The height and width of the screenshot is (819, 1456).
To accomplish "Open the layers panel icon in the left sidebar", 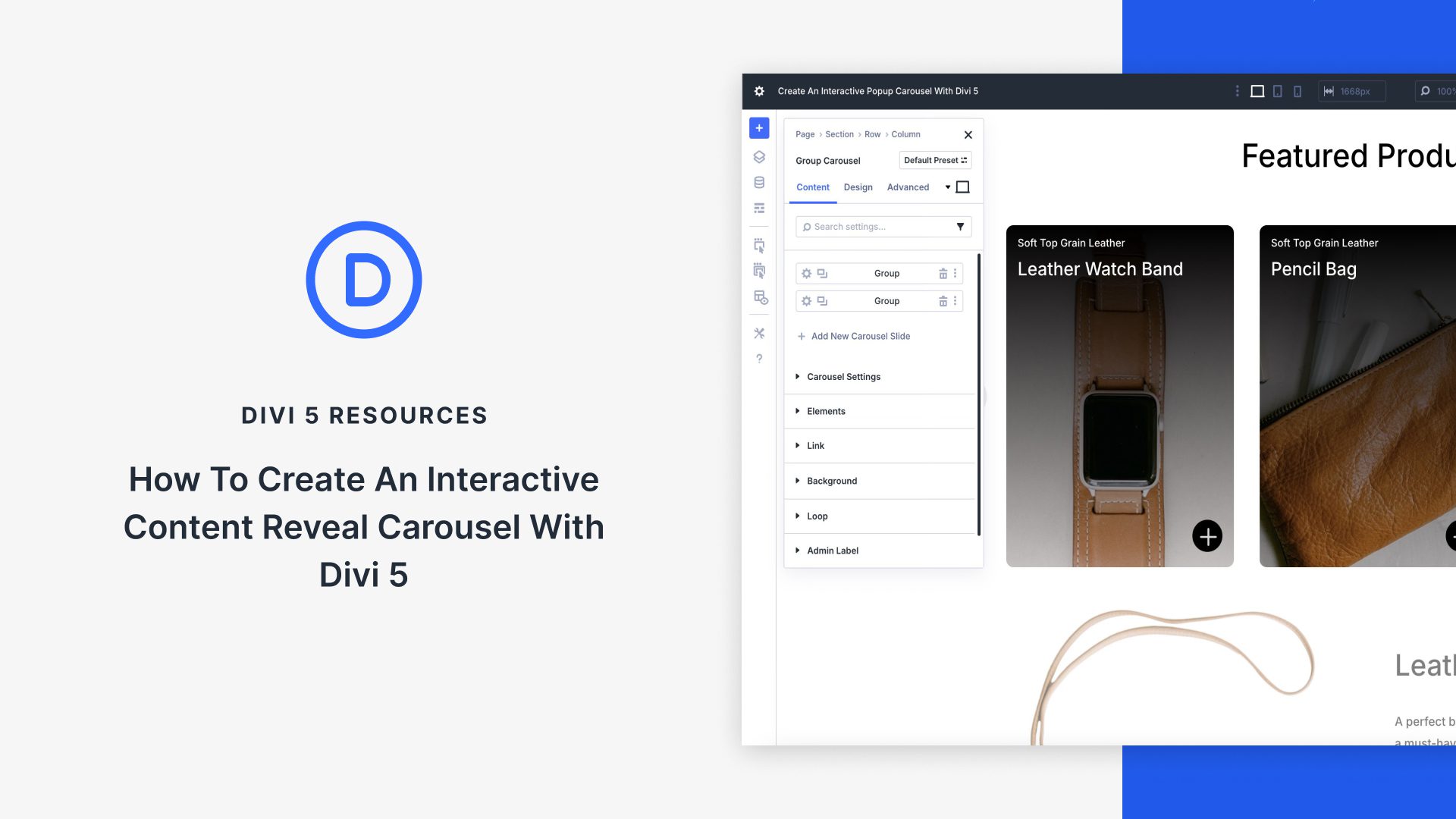I will [758, 157].
